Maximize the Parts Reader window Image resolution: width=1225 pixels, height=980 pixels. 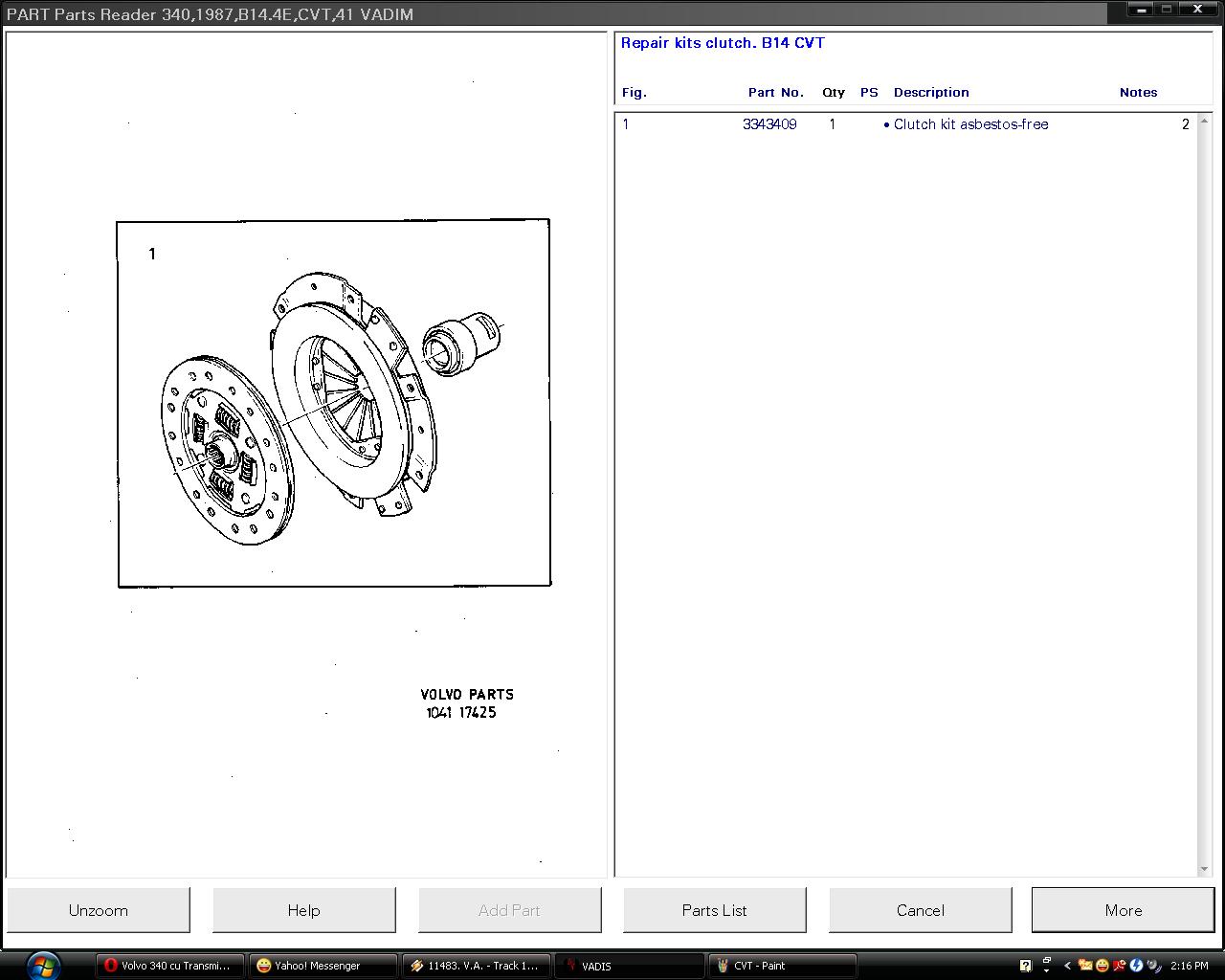[1166, 10]
